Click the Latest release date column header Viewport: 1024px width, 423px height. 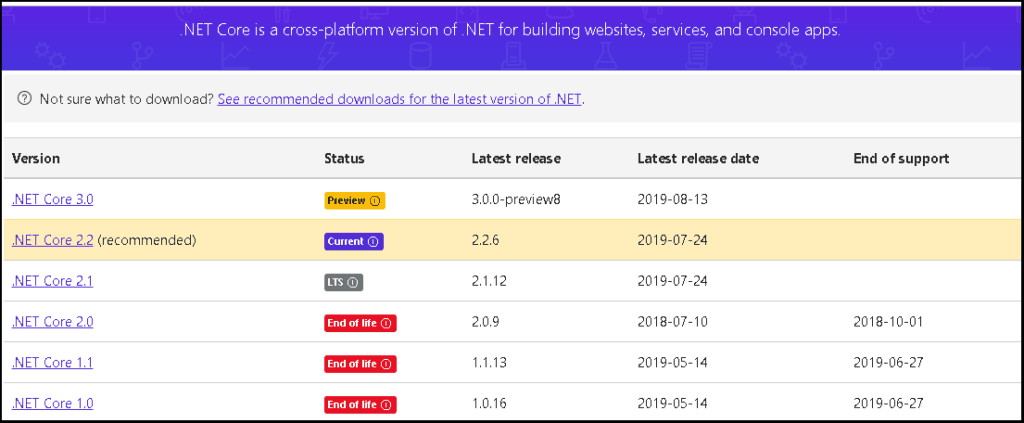pos(698,159)
